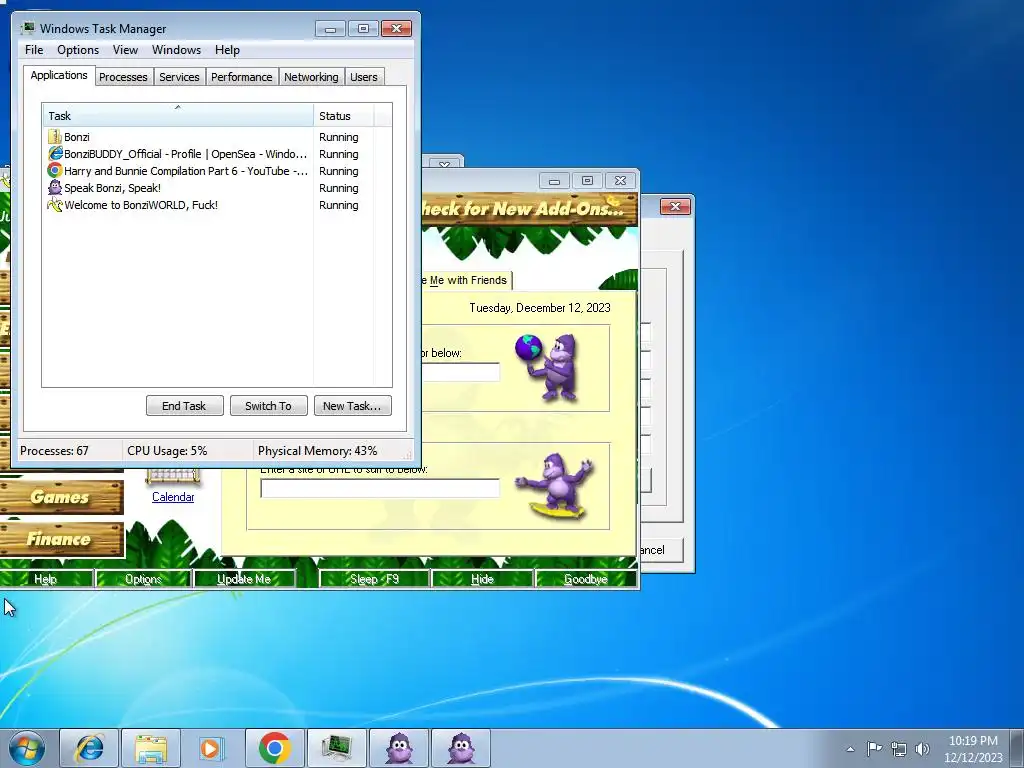Click the Update Me button

tap(244, 579)
